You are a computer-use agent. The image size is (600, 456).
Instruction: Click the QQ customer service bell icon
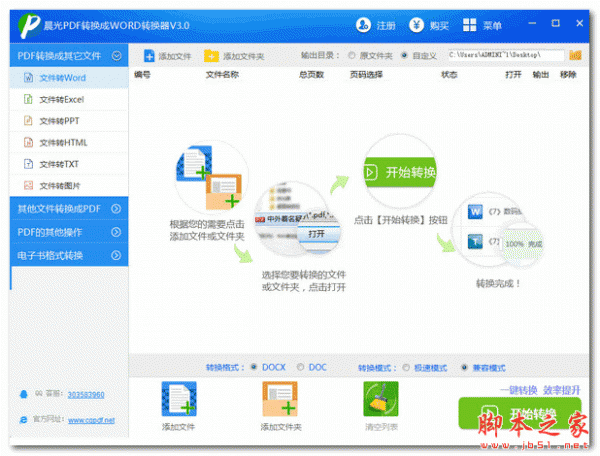[24, 394]
